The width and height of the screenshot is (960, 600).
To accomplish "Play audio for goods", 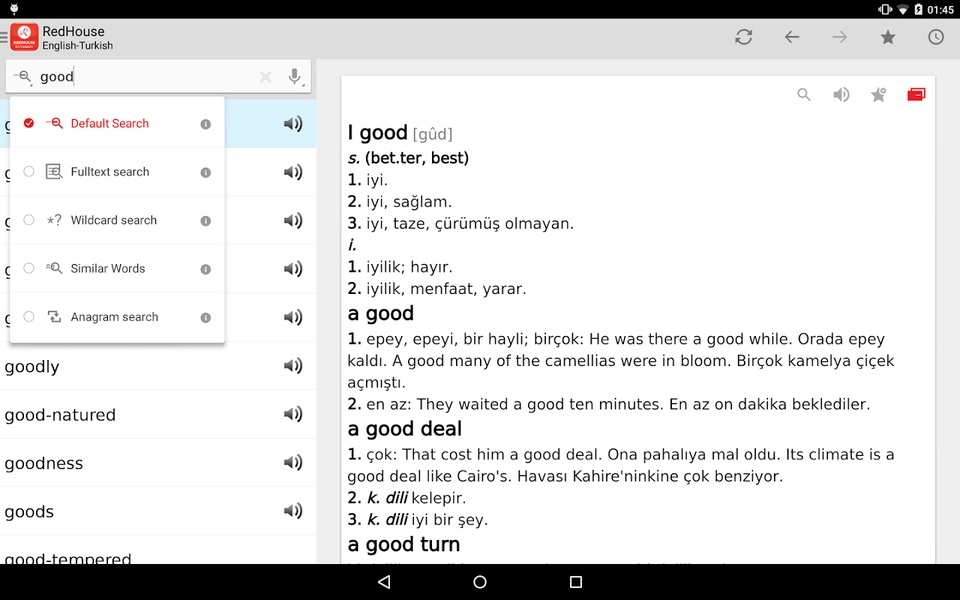I will point(293,511).
